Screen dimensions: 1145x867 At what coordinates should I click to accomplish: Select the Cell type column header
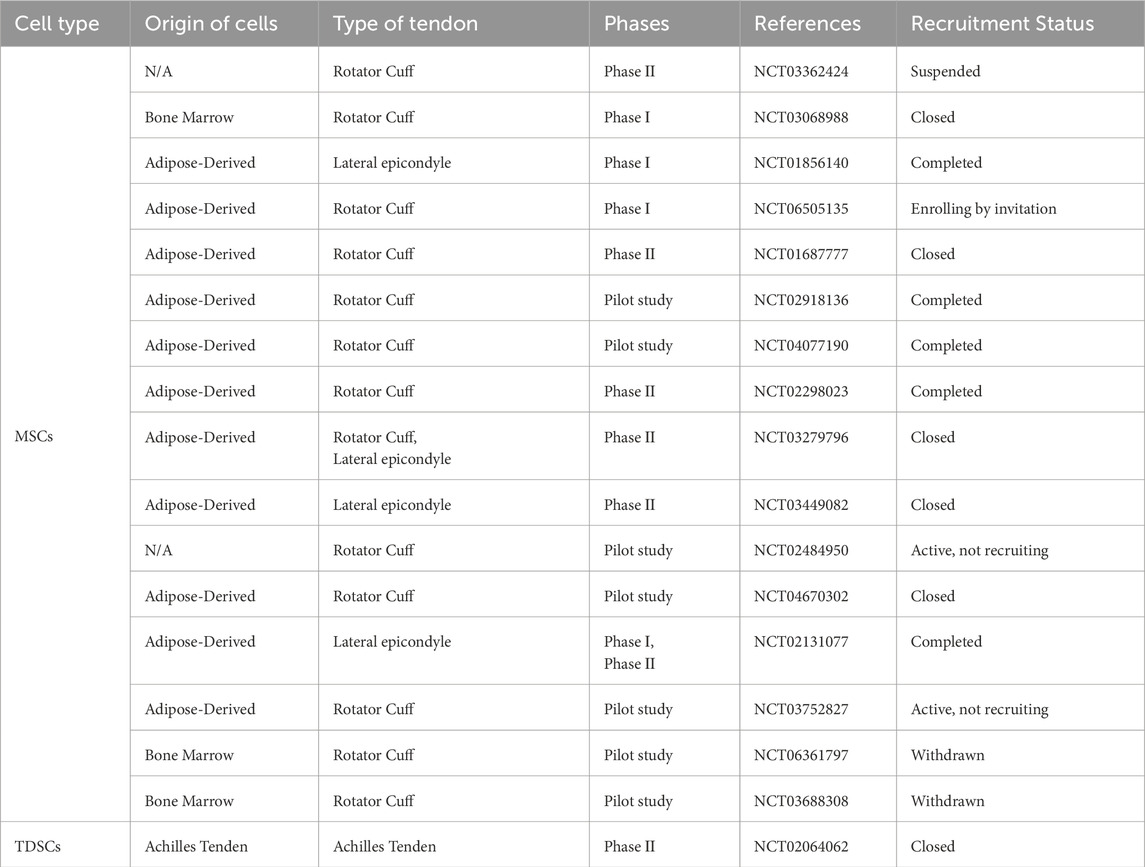click(x=57, y=23)
